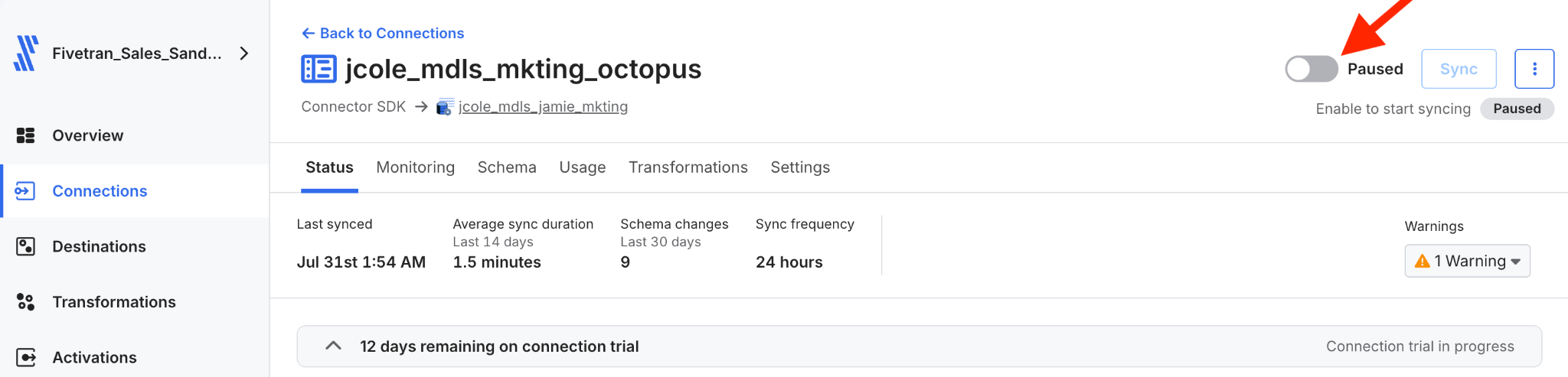Screen dimensions: 1568x377
Task: Open the Overview dashboard icon
Action: click(x=26, y=135)
